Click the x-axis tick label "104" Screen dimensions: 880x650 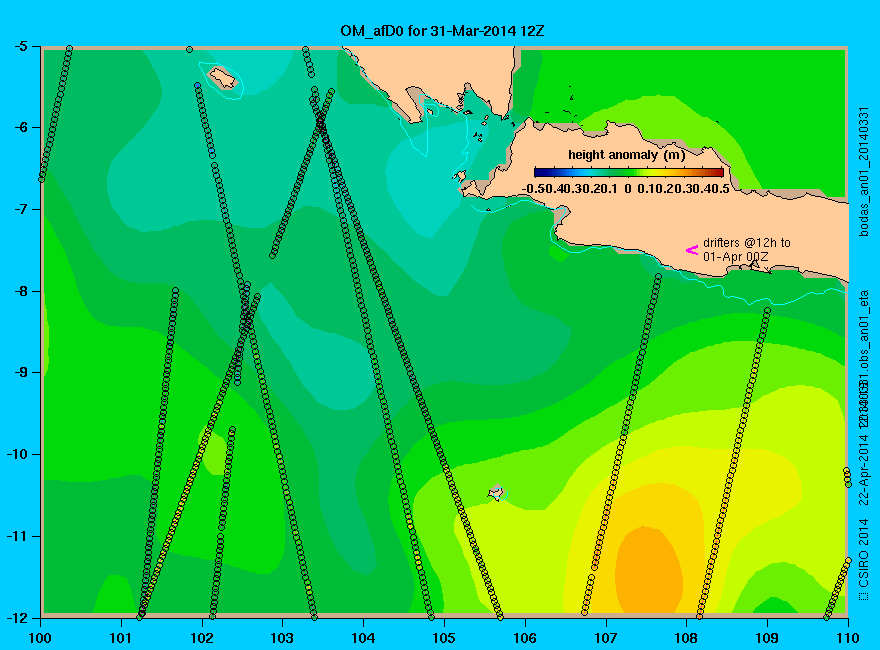[363, 638]
